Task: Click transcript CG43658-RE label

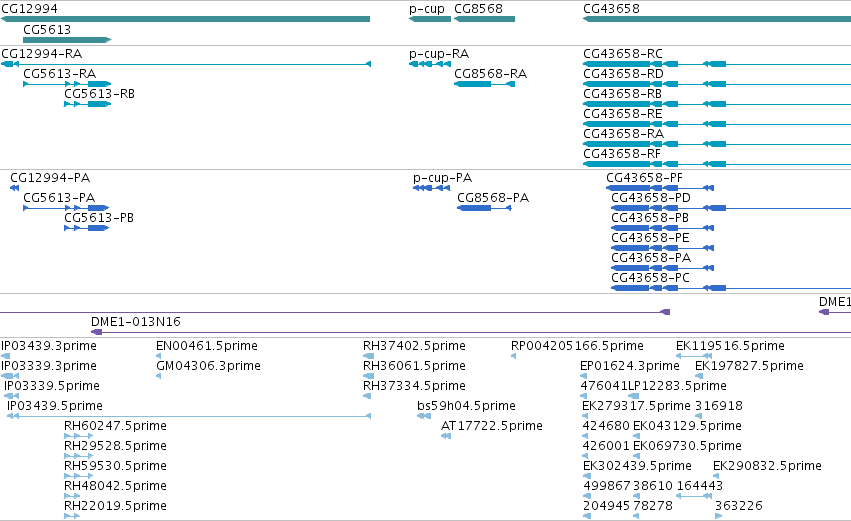Action: coord(623,114)
